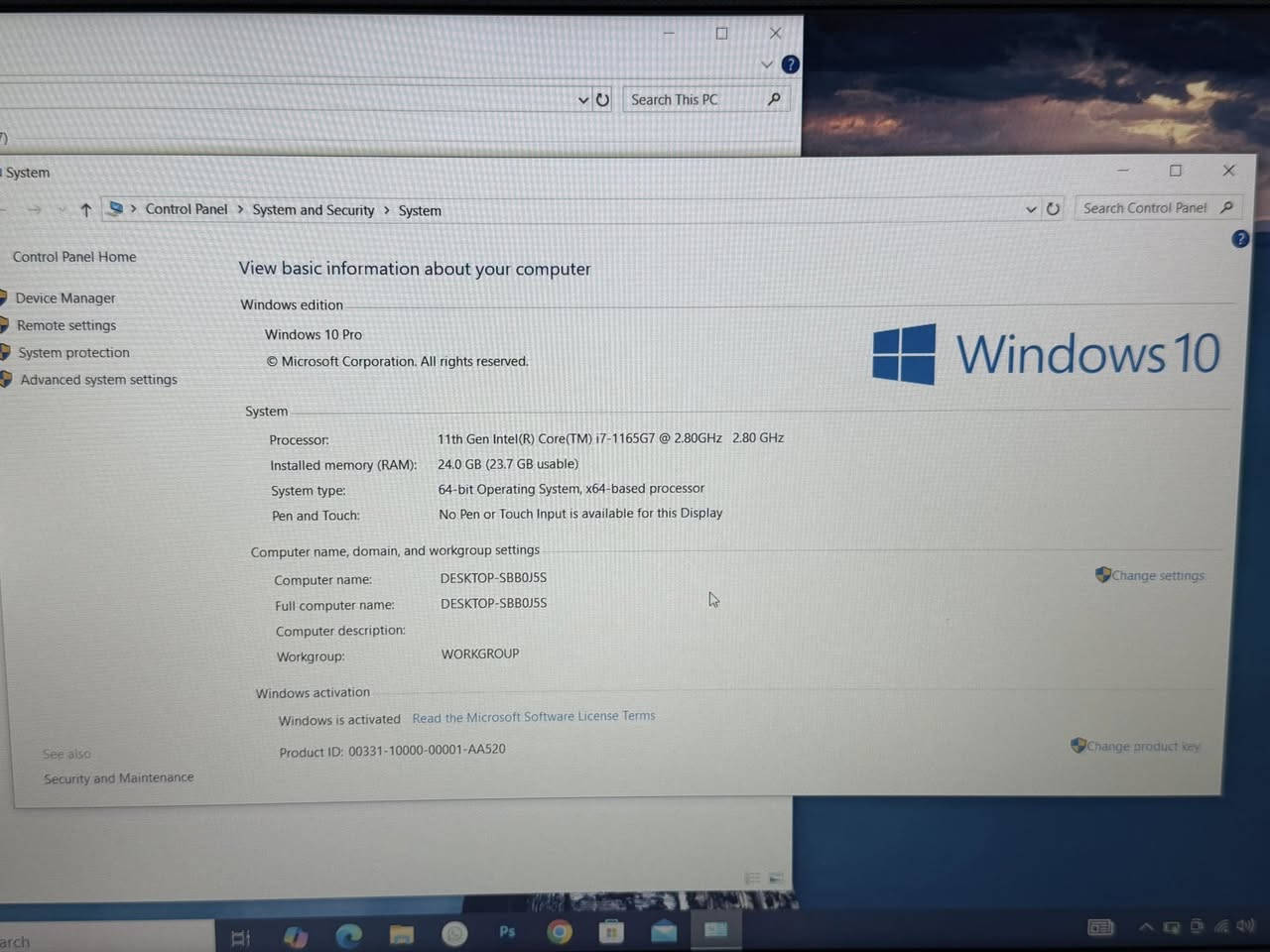Screen dimensions: 1270x952
Task: Launch Google Chrome from the taskbar
Action: [x=560, y=934]
